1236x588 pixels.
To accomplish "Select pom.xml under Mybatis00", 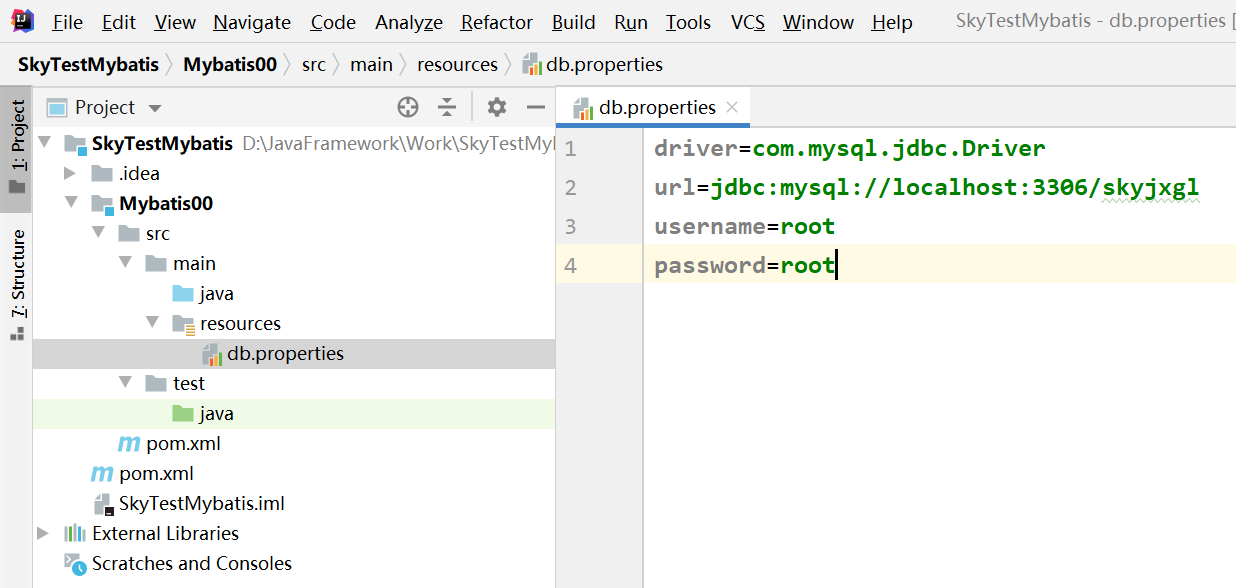I will point(183,443).
